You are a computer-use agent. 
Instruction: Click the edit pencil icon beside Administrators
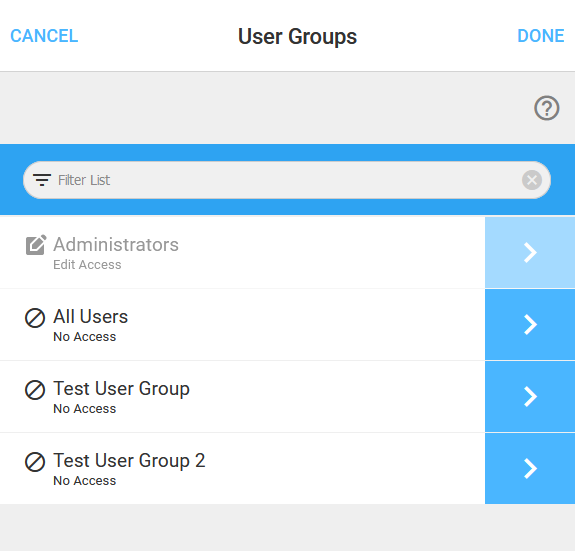[36, 245]
